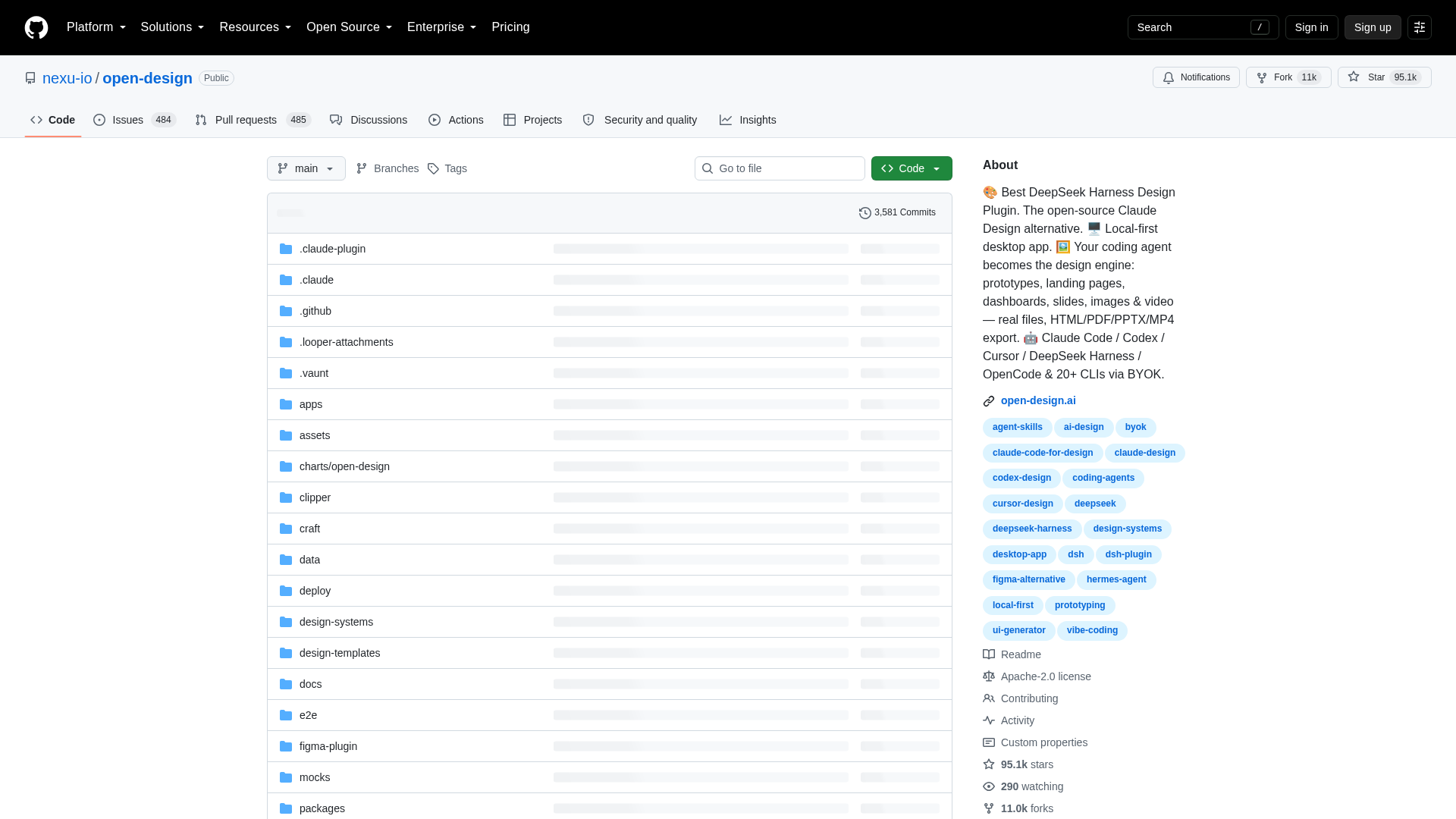Switch to the Code tab
The height and width of the screenshot is (819, 1456).
coord(53,120)
